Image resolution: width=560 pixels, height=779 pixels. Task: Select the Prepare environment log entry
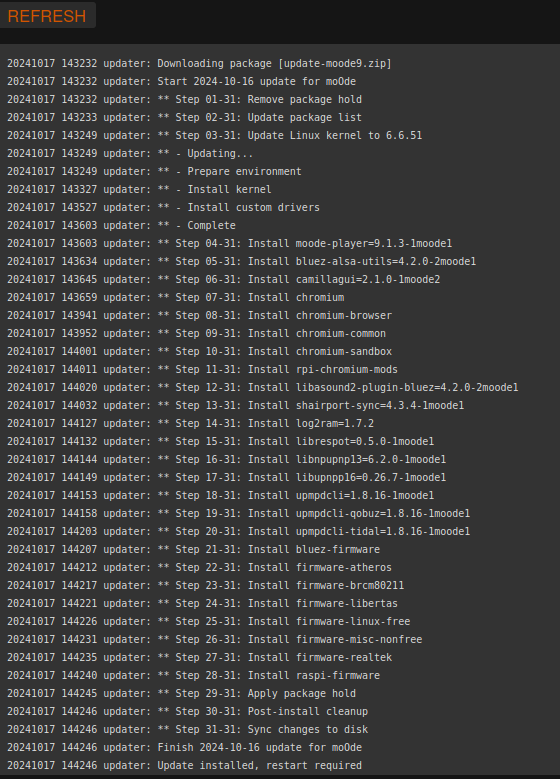154,171
